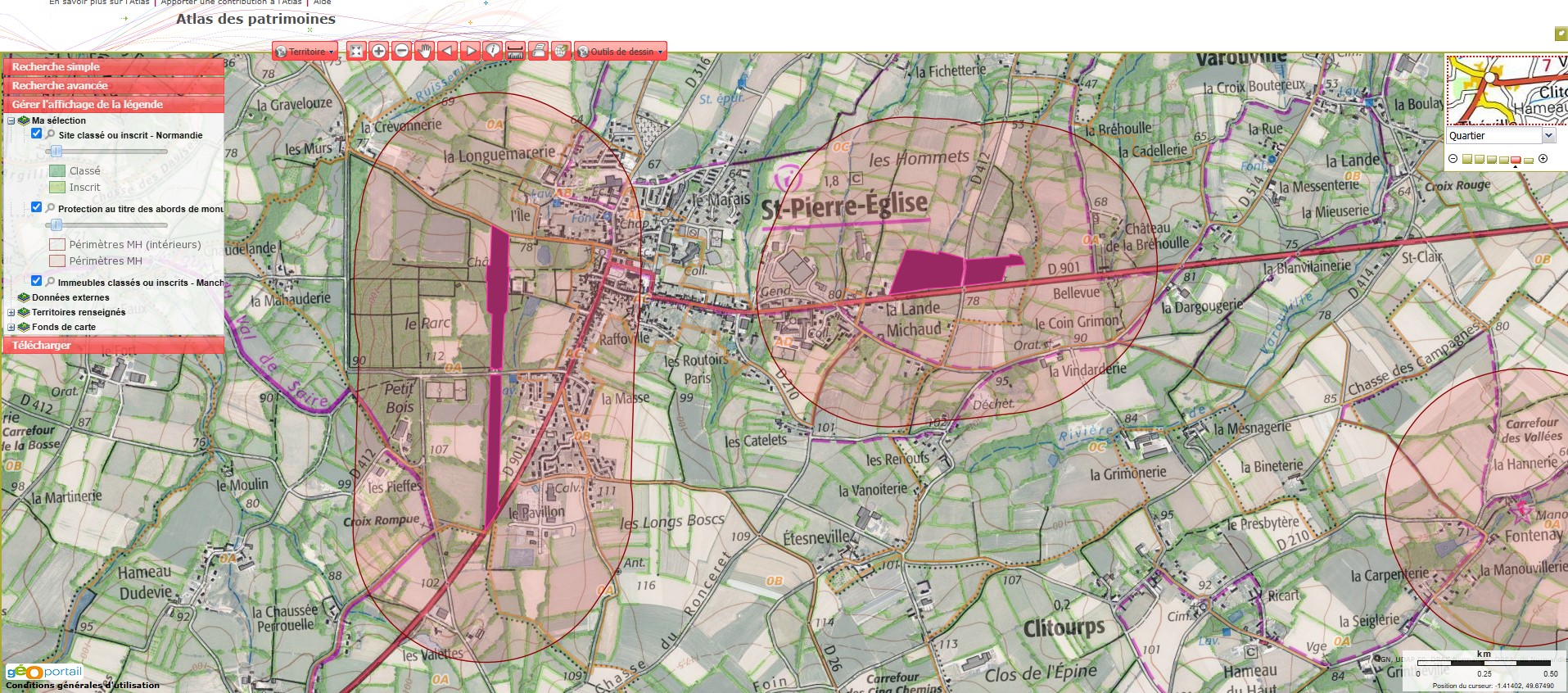This screenshot has height=693, width=1568.
Task: Adjust opacity slider for Site classé layer
Action: coord(56,151)
